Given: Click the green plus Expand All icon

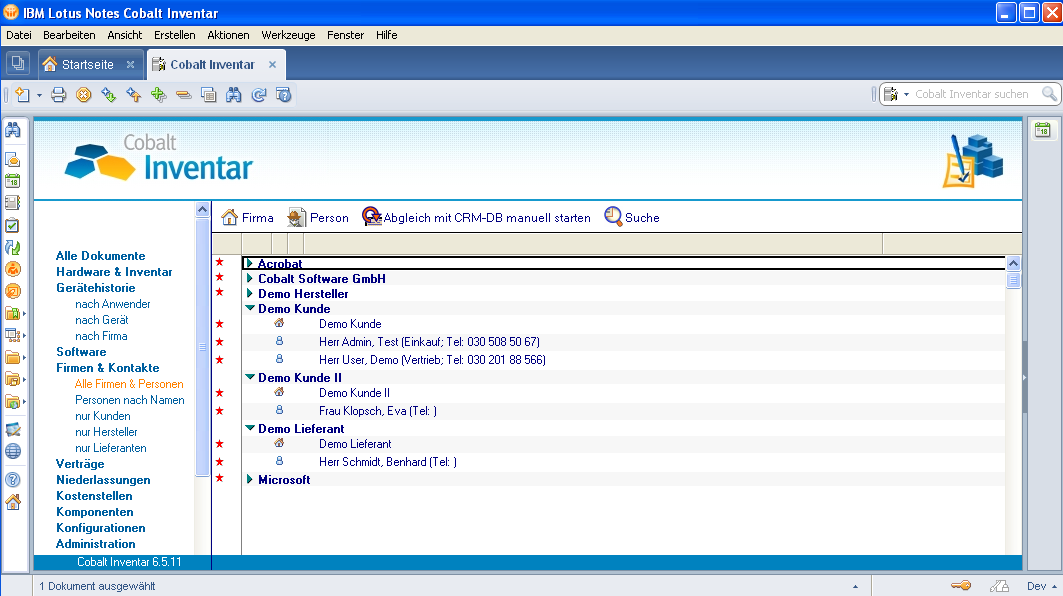Looking at the screenshot, I should click(159, 95).
